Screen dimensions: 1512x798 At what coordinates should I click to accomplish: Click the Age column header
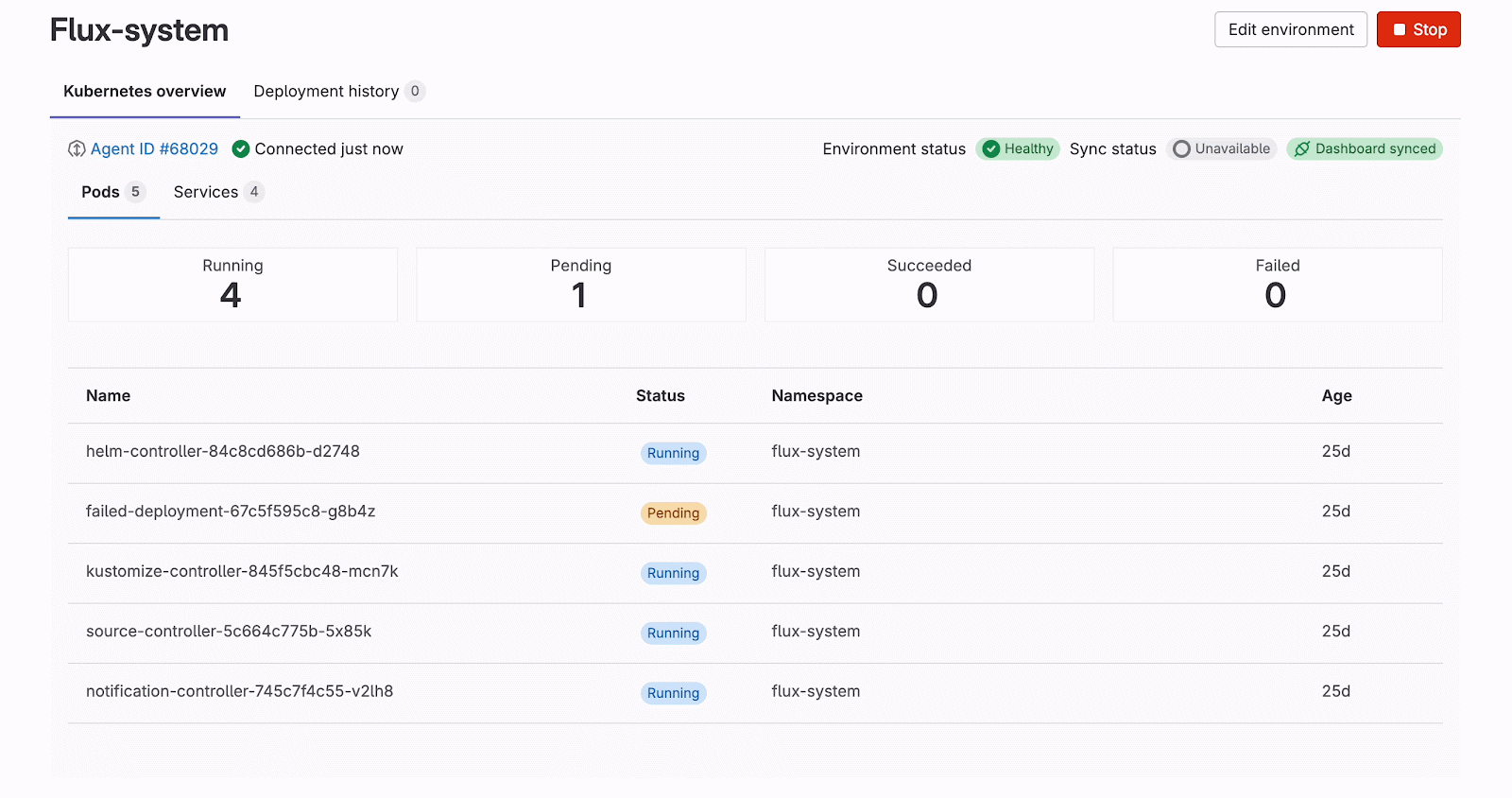click(1337, 396)
